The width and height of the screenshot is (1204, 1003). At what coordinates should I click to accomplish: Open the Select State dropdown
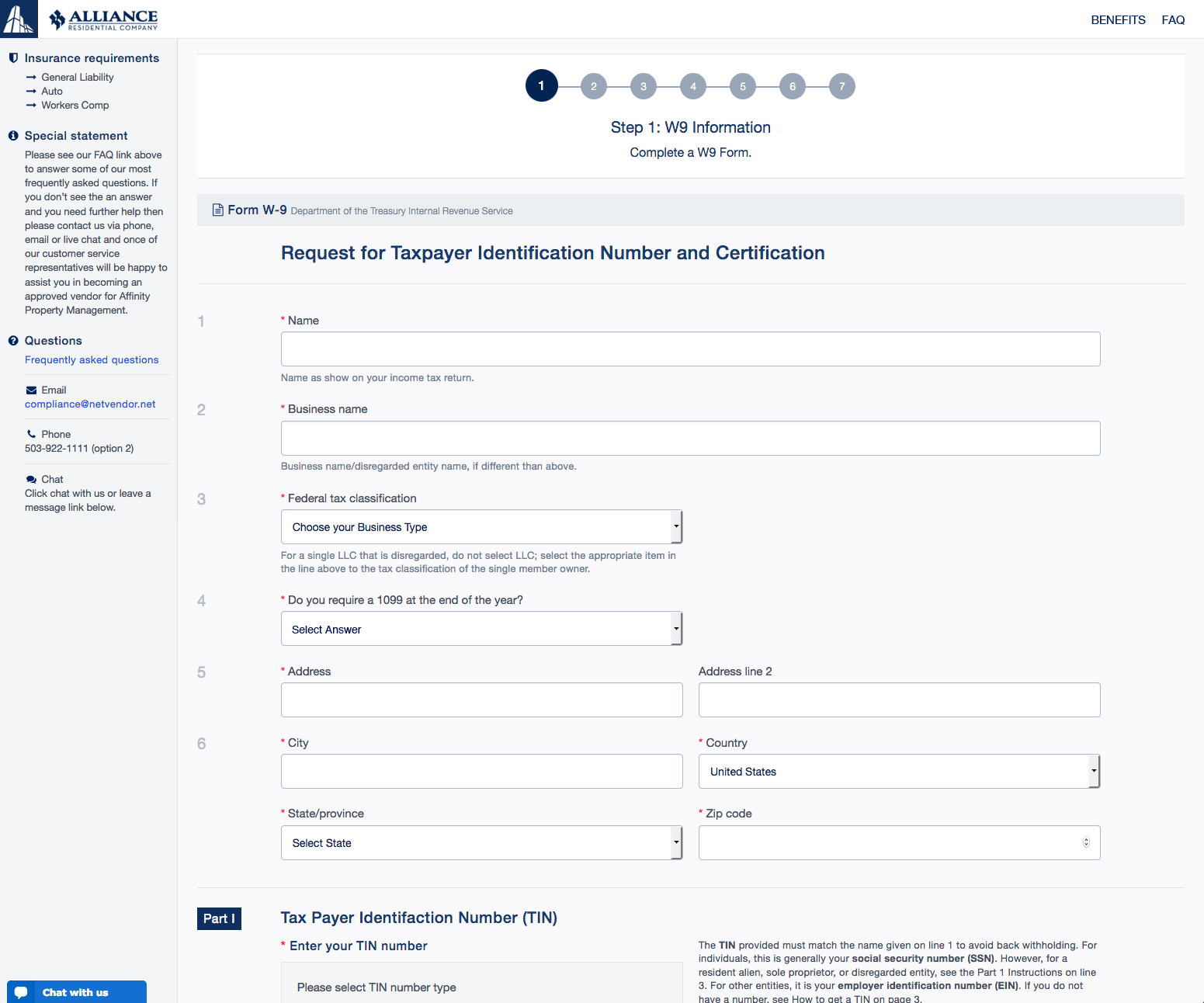pyautogui.click(x=481, y=843)
